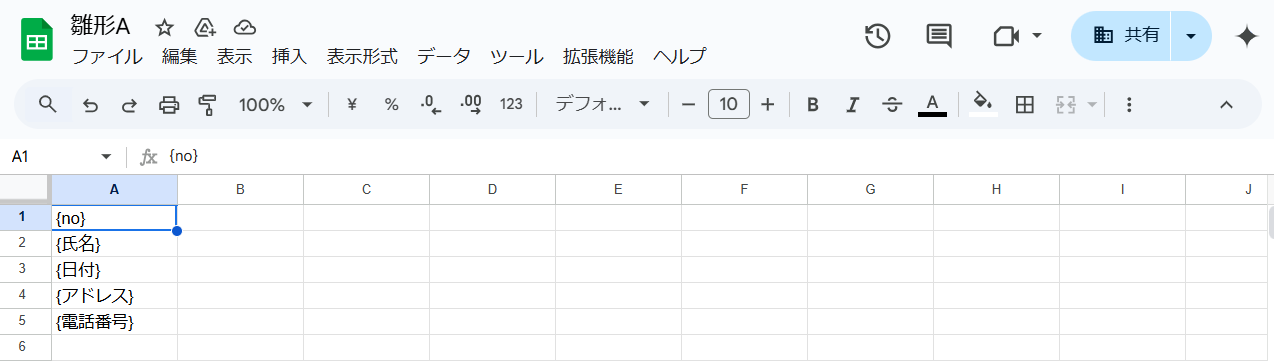Toggle italic text style
Screen dimensions: 1274x361
(x=852, y=104)
